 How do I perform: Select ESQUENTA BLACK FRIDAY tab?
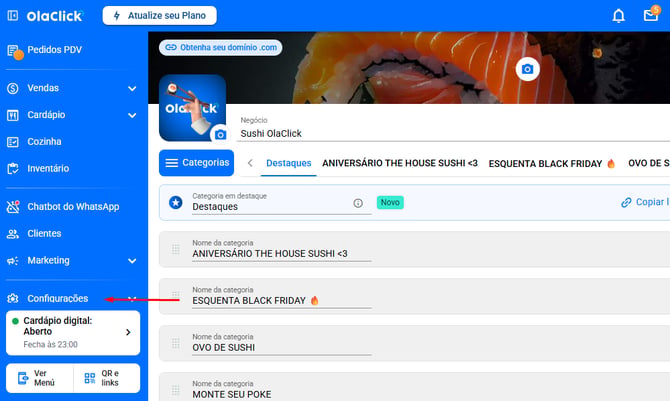click(552, 164)
